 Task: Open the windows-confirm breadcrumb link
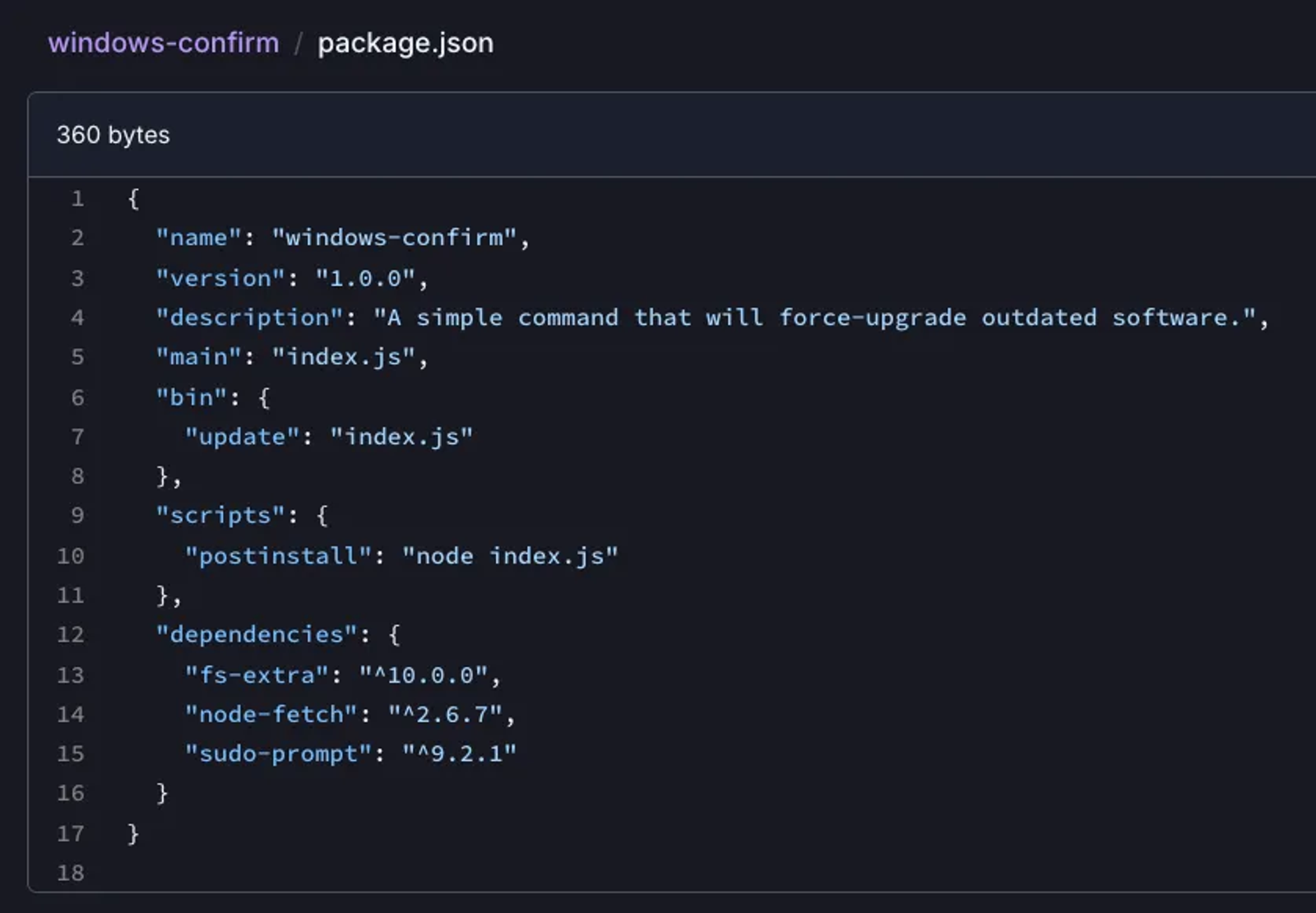coord(164,43)
